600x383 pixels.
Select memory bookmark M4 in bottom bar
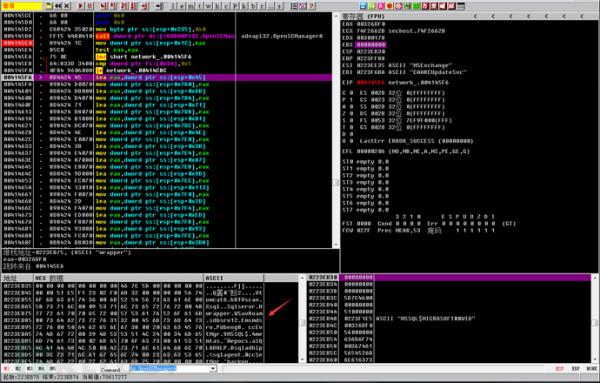[41, 368]
